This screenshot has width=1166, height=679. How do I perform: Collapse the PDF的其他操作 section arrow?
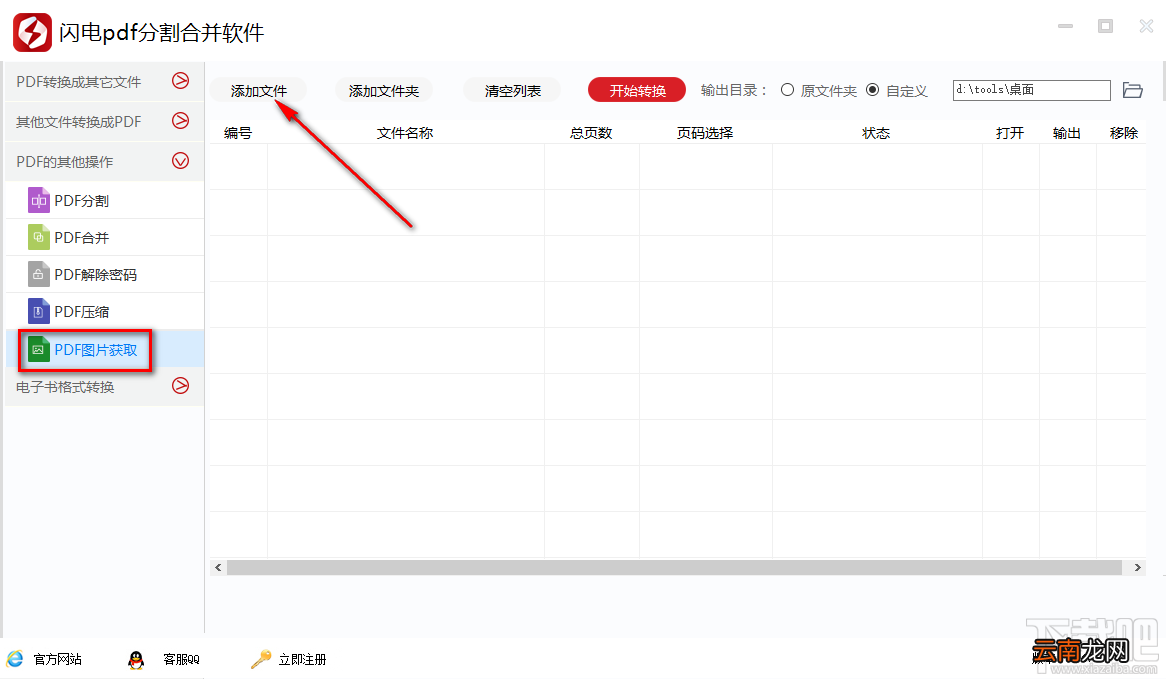[x=181, y=161]
